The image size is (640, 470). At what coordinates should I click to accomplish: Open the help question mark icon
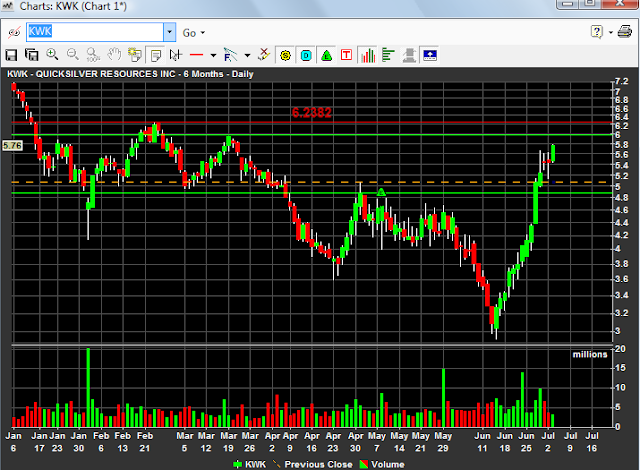tap(597, 32)
